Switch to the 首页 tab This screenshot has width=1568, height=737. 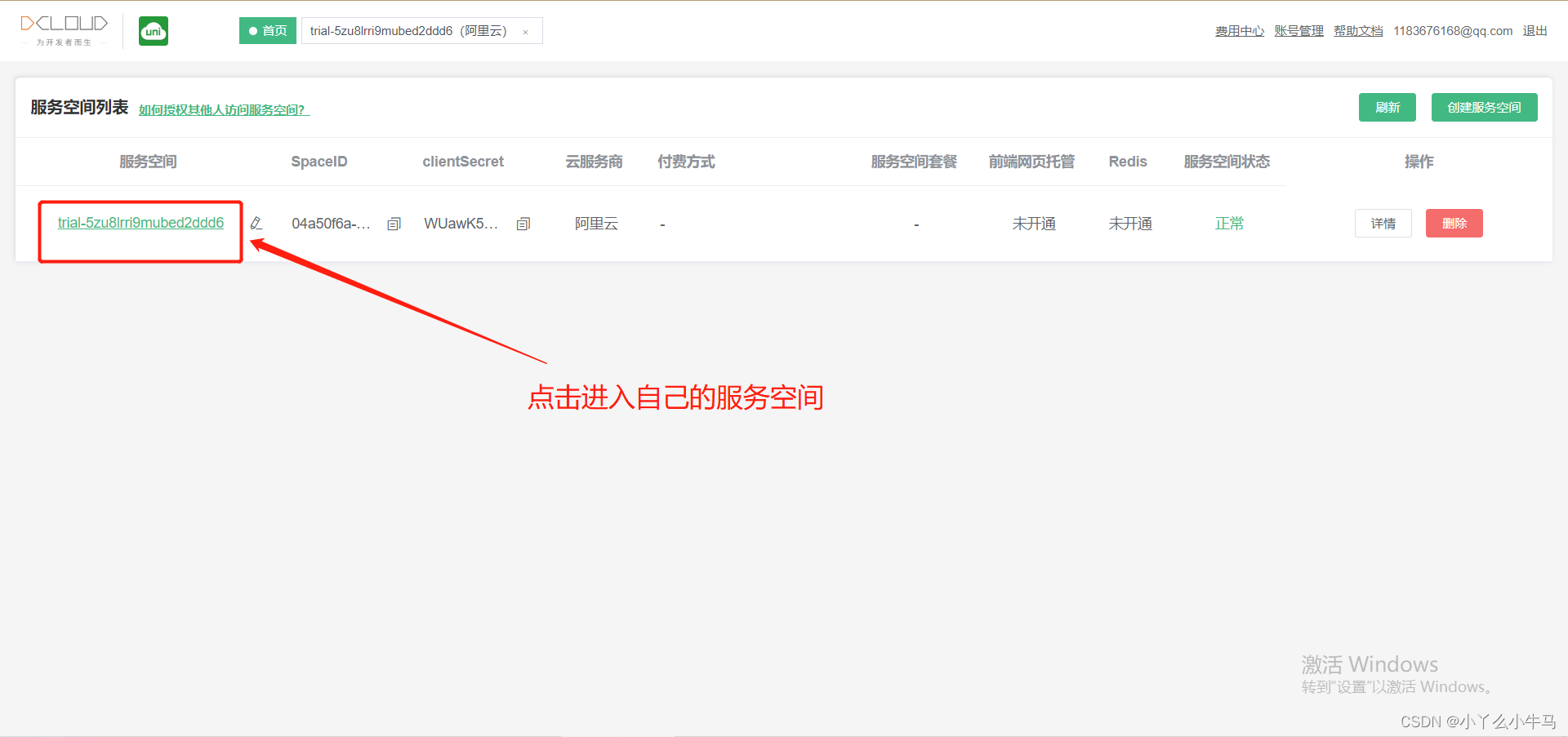pos(268,31)
